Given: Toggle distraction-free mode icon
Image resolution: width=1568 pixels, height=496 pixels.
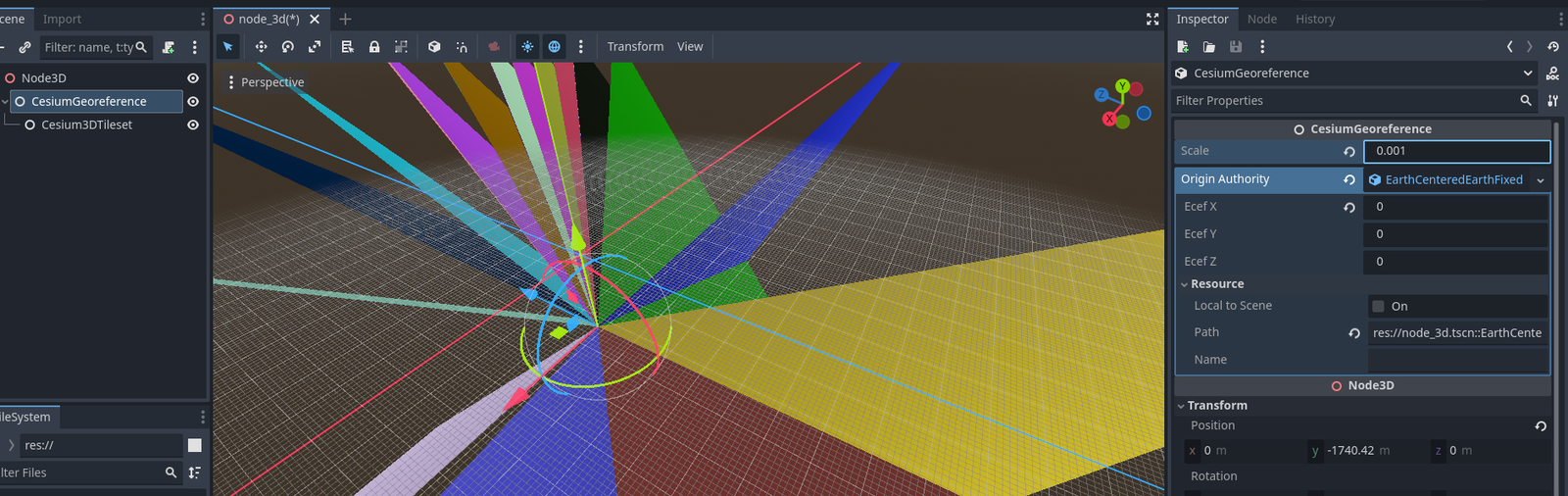Looking at the screenshot, I should click(x=1152, y=19).
